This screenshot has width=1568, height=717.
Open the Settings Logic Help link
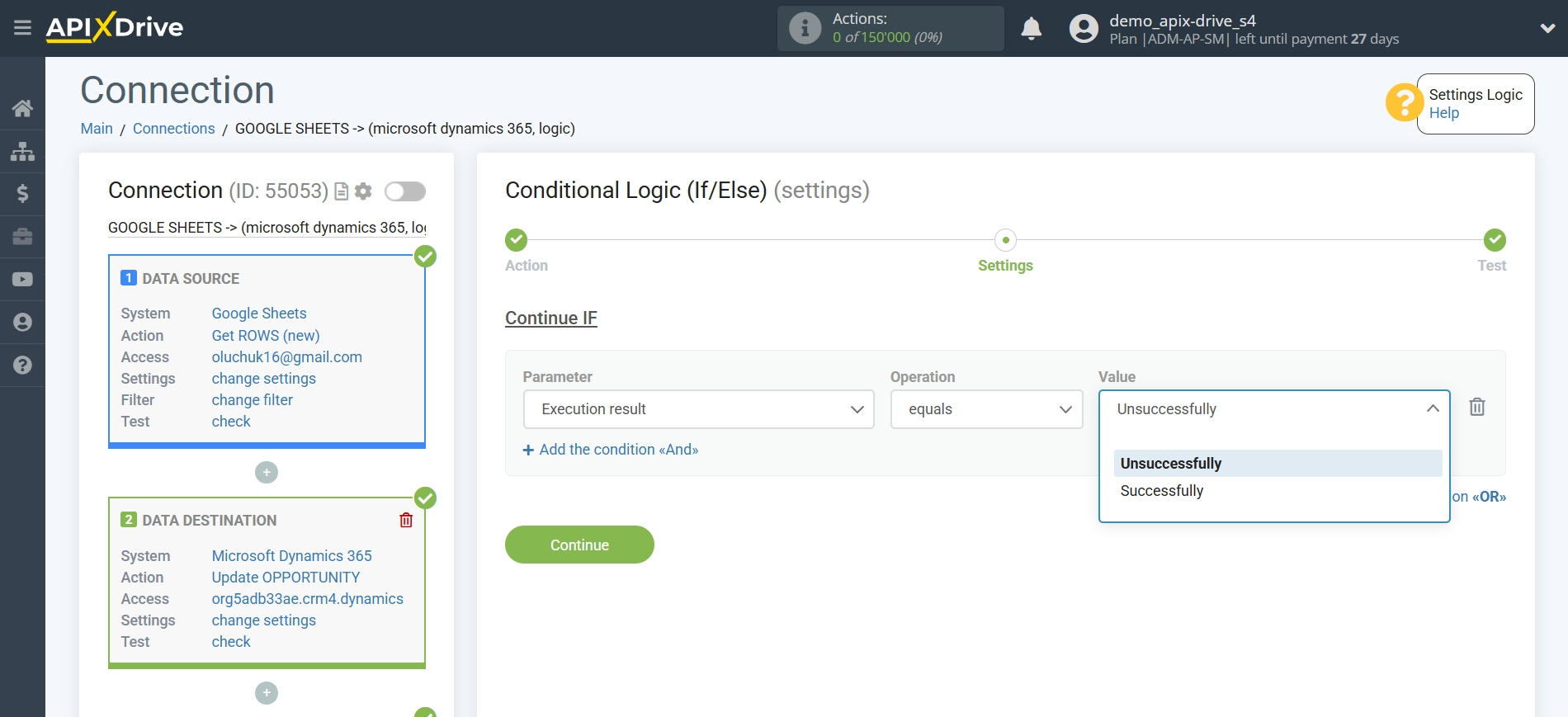click(x=1443, y=113)
